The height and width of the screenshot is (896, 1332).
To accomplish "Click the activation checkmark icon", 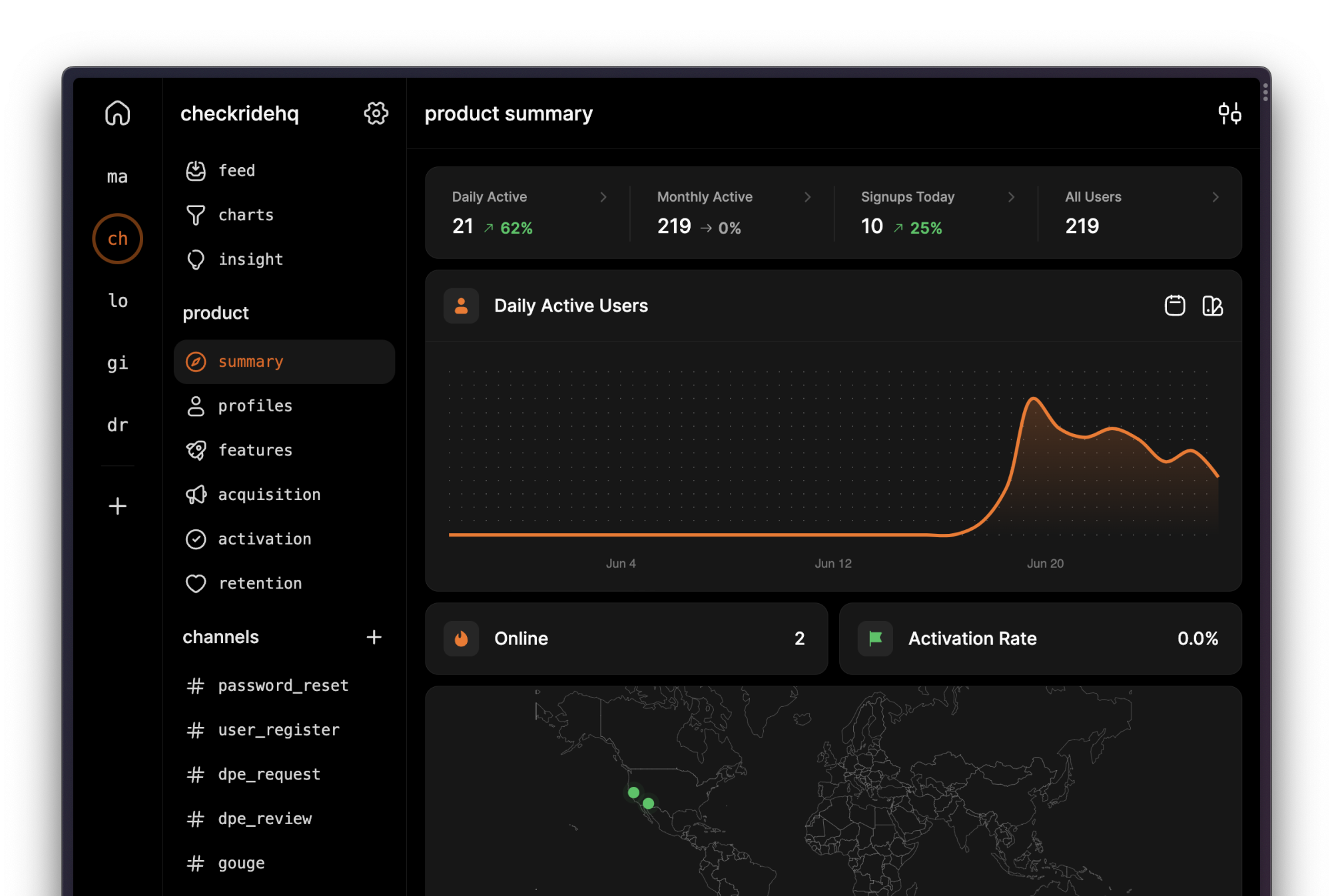I will click(196, 539).
